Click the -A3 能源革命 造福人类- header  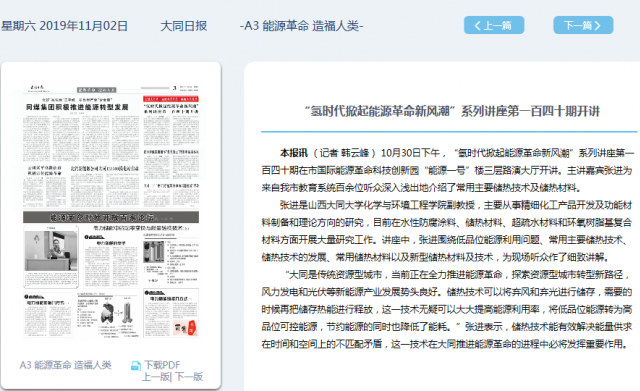(301, 26)
